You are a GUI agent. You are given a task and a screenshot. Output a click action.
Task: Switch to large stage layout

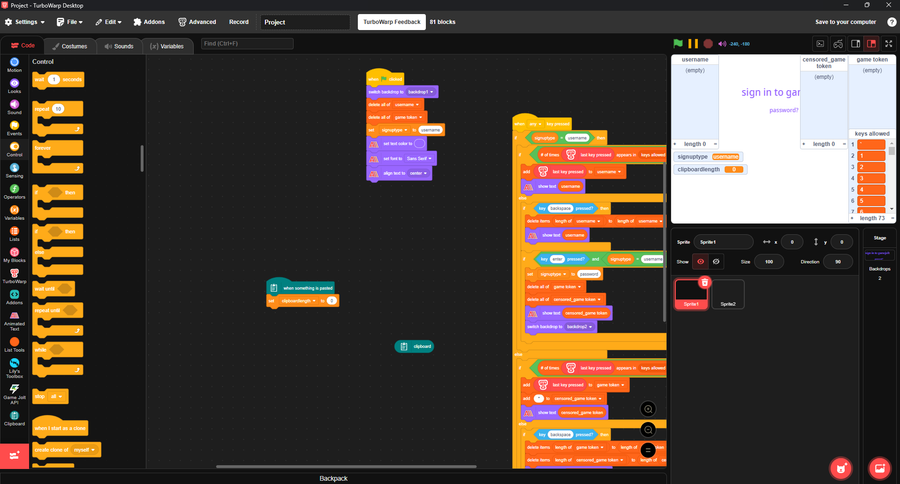[871, 44]
